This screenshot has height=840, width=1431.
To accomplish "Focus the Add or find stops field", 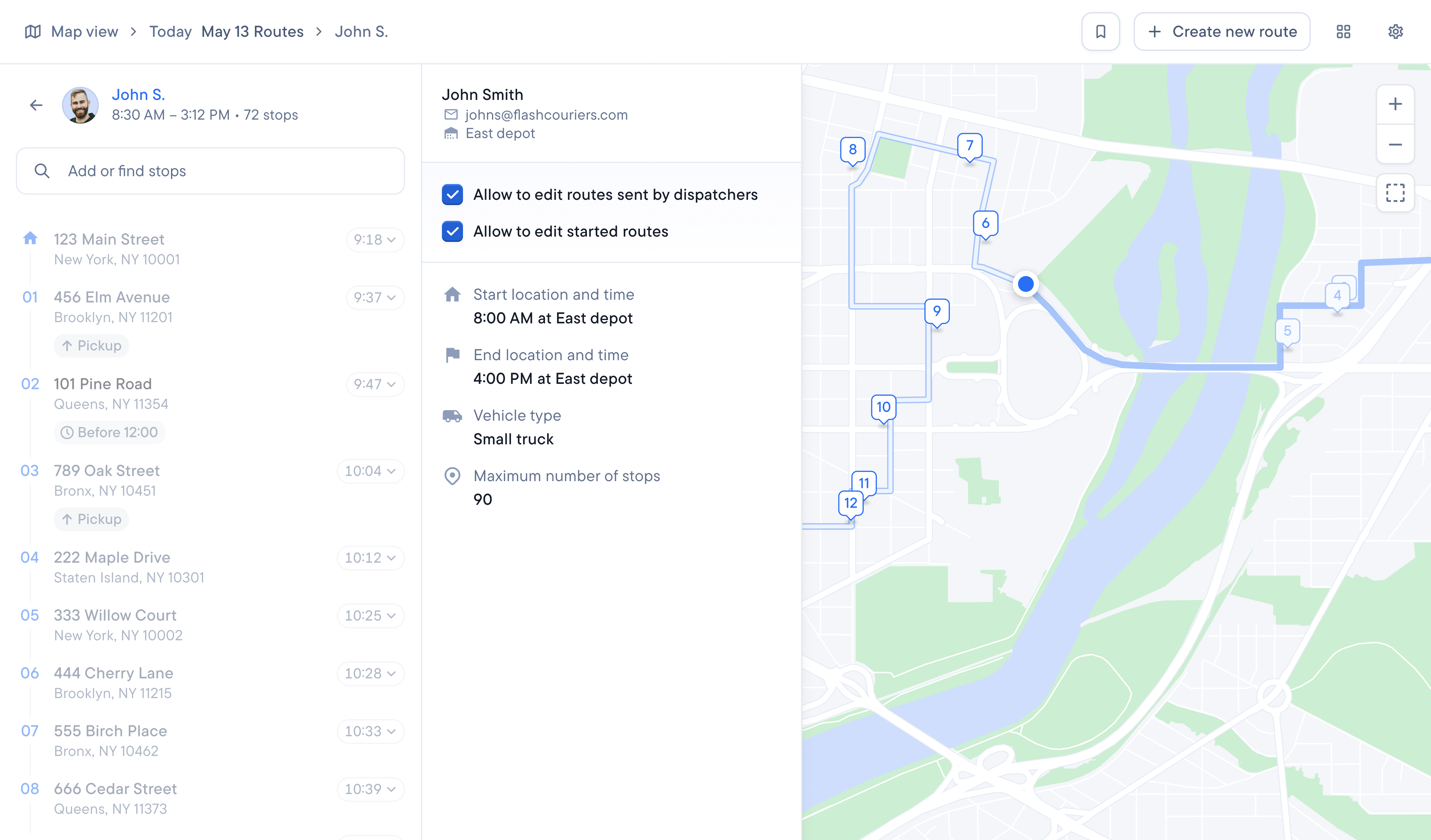I will click(x=210, y=172).
